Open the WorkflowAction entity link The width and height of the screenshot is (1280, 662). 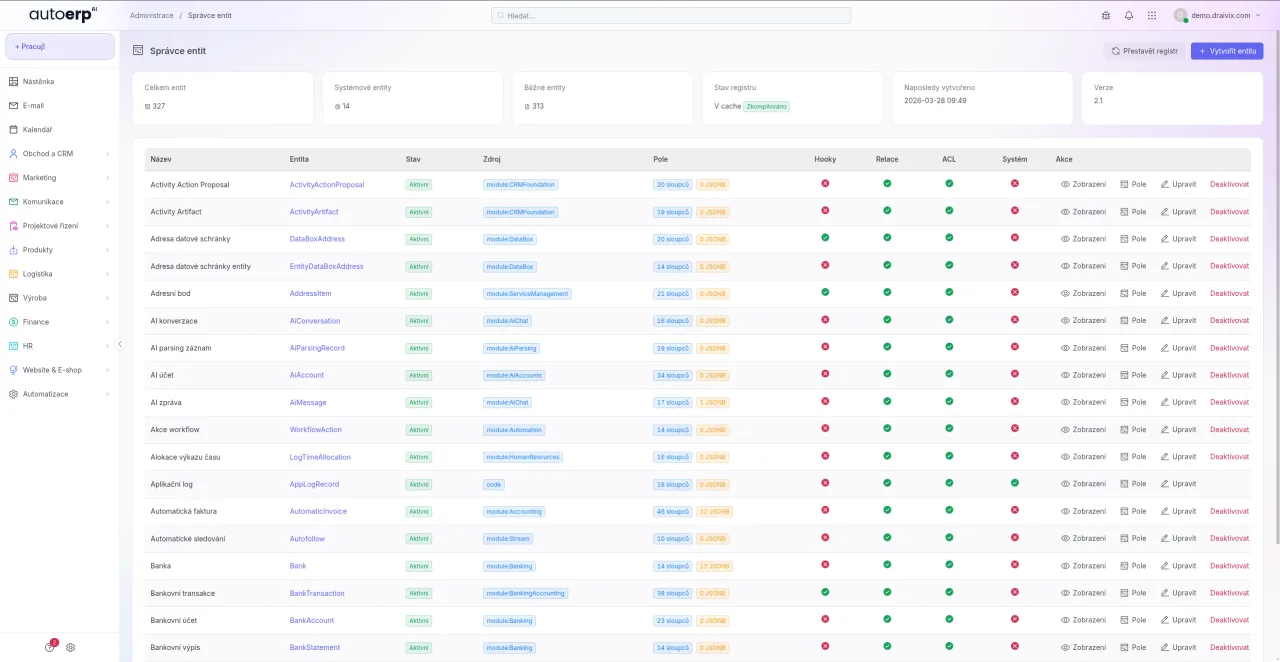(x=315, y=430)
